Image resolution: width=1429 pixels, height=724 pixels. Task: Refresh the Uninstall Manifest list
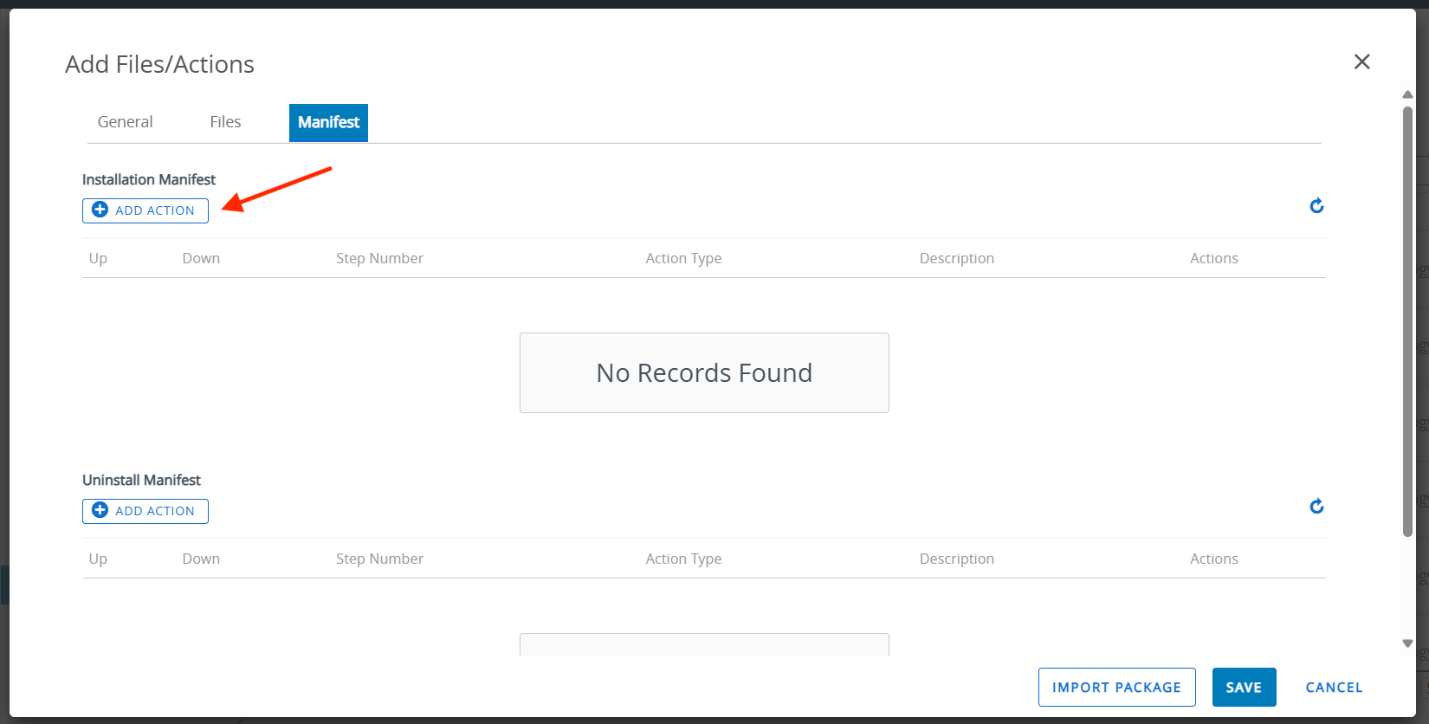pos(1316,506)
